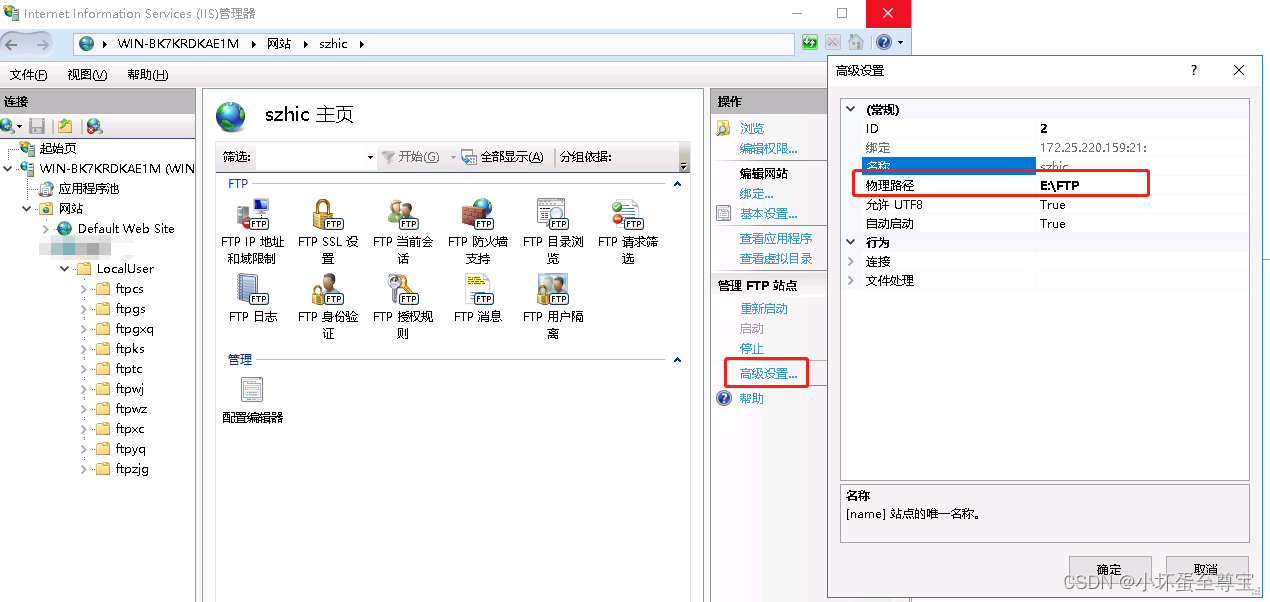Open FTP 当前会话 feature
Screen dimensions: 1270x602
click(402, 231)
